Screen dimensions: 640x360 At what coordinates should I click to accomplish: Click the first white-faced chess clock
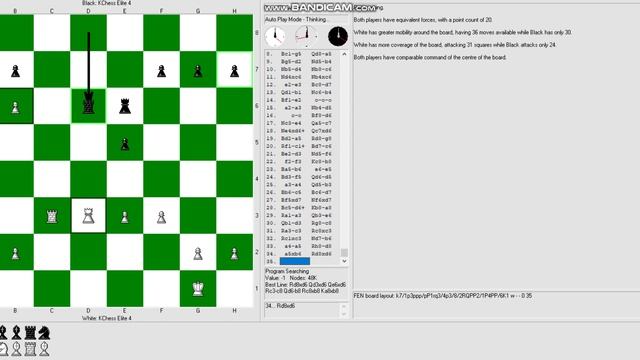(x=275, y=36)
